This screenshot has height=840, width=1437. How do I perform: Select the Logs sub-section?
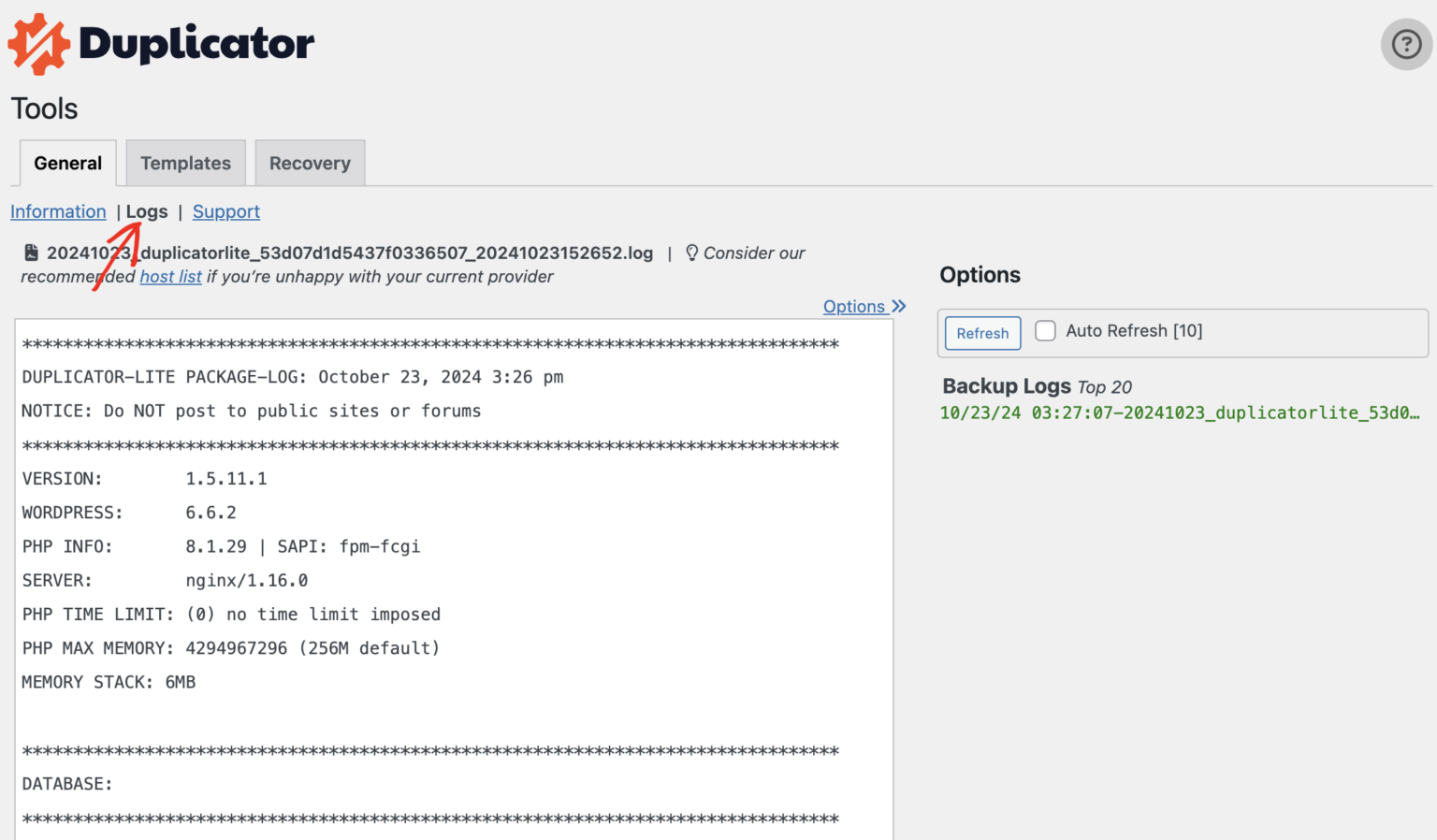(147, 211)
